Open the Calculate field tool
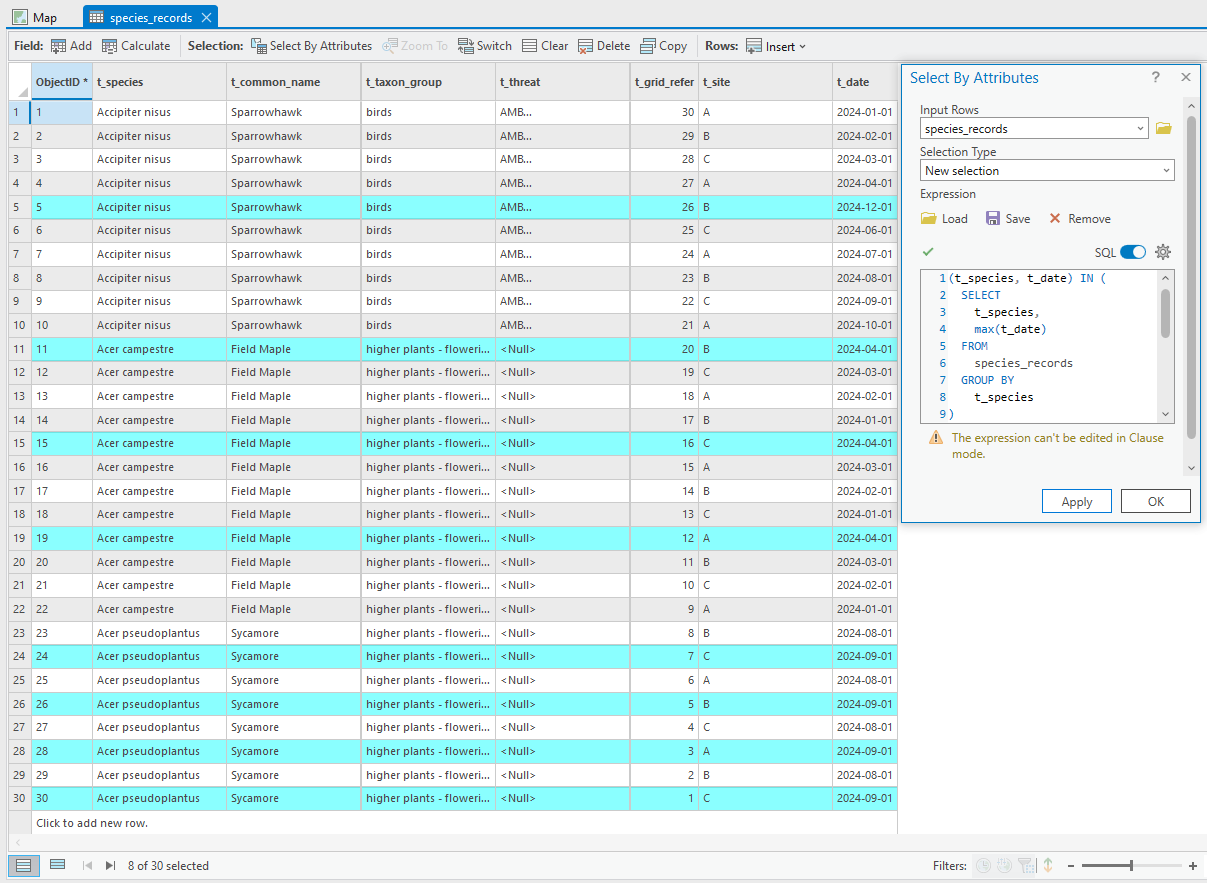 (136, 46)
